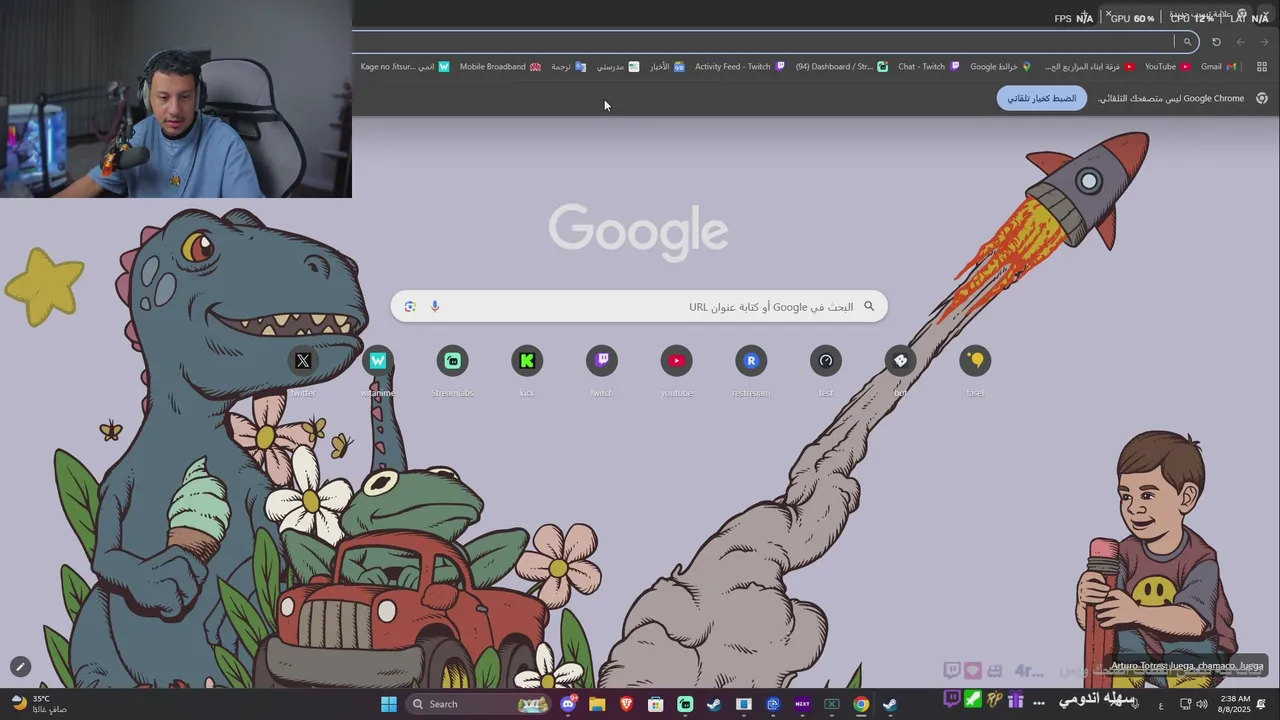
Task: Start voice search with the microphone icon
Action: click(435, 306)
